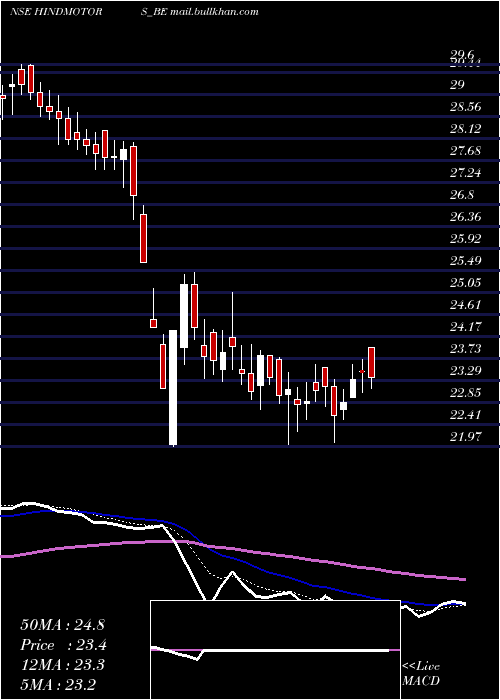
Task: Click the 21.97 price axis label
Action: tap(466, 437)
